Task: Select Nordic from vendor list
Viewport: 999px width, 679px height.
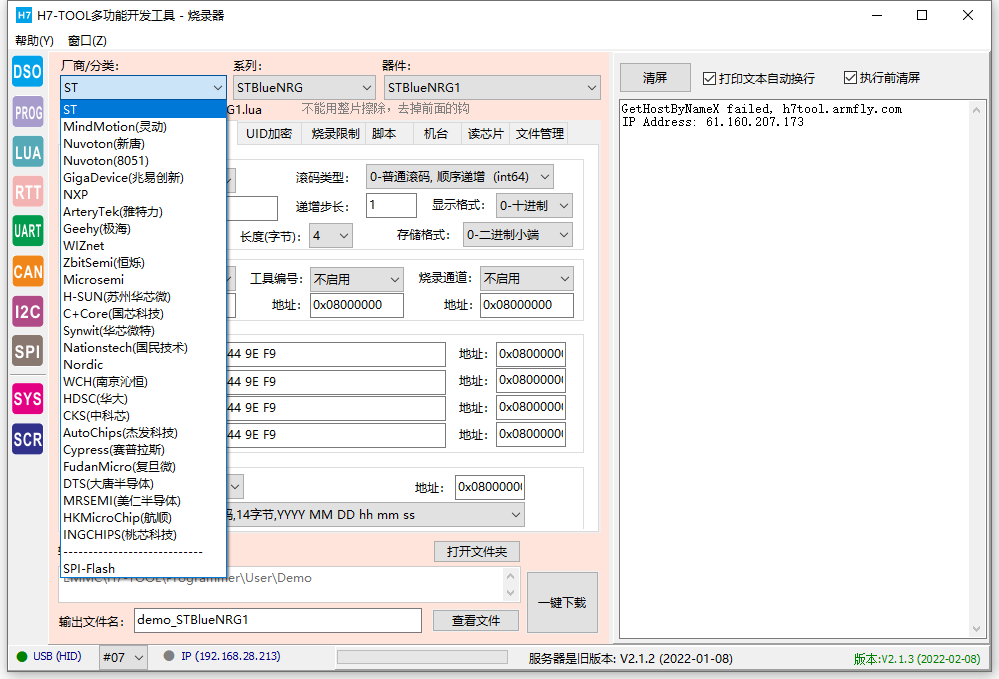Action: click(x=144, y=365)
